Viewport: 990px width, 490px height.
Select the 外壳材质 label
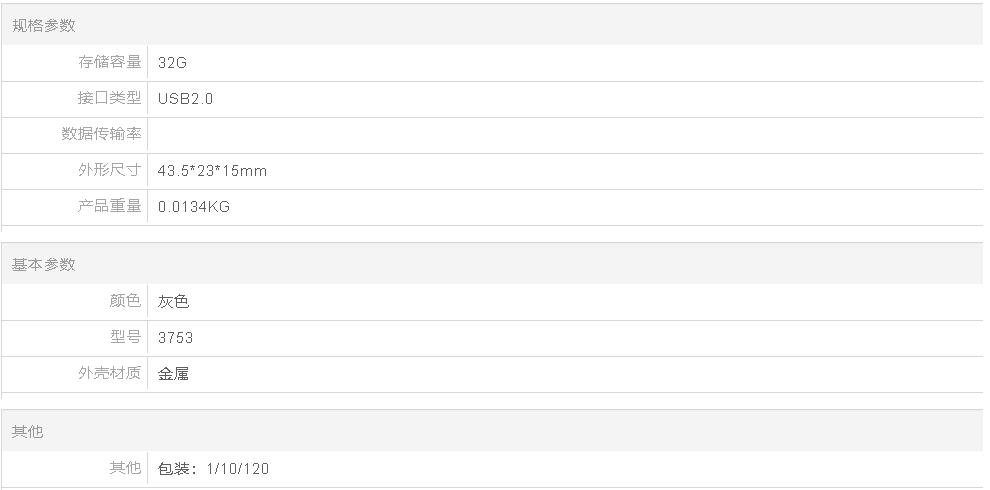tap(109, 373)
